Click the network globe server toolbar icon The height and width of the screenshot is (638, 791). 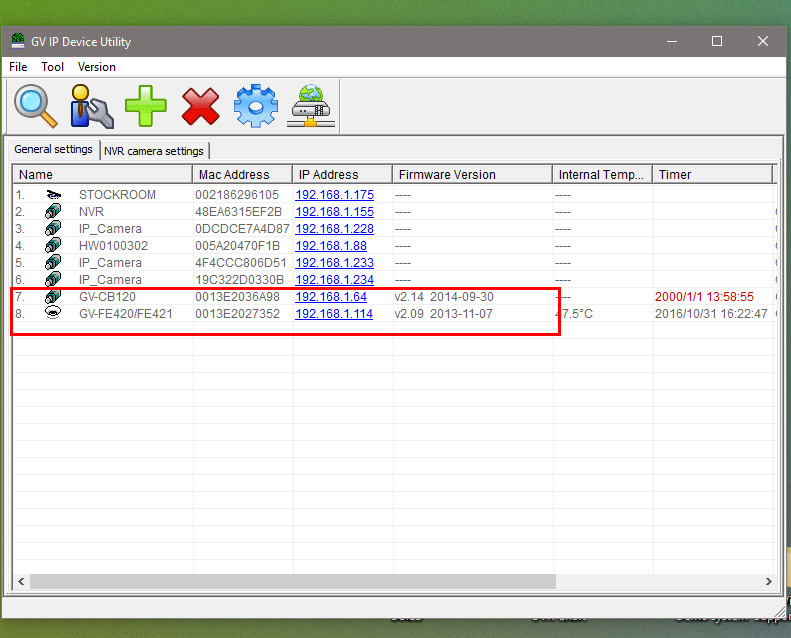311,106
